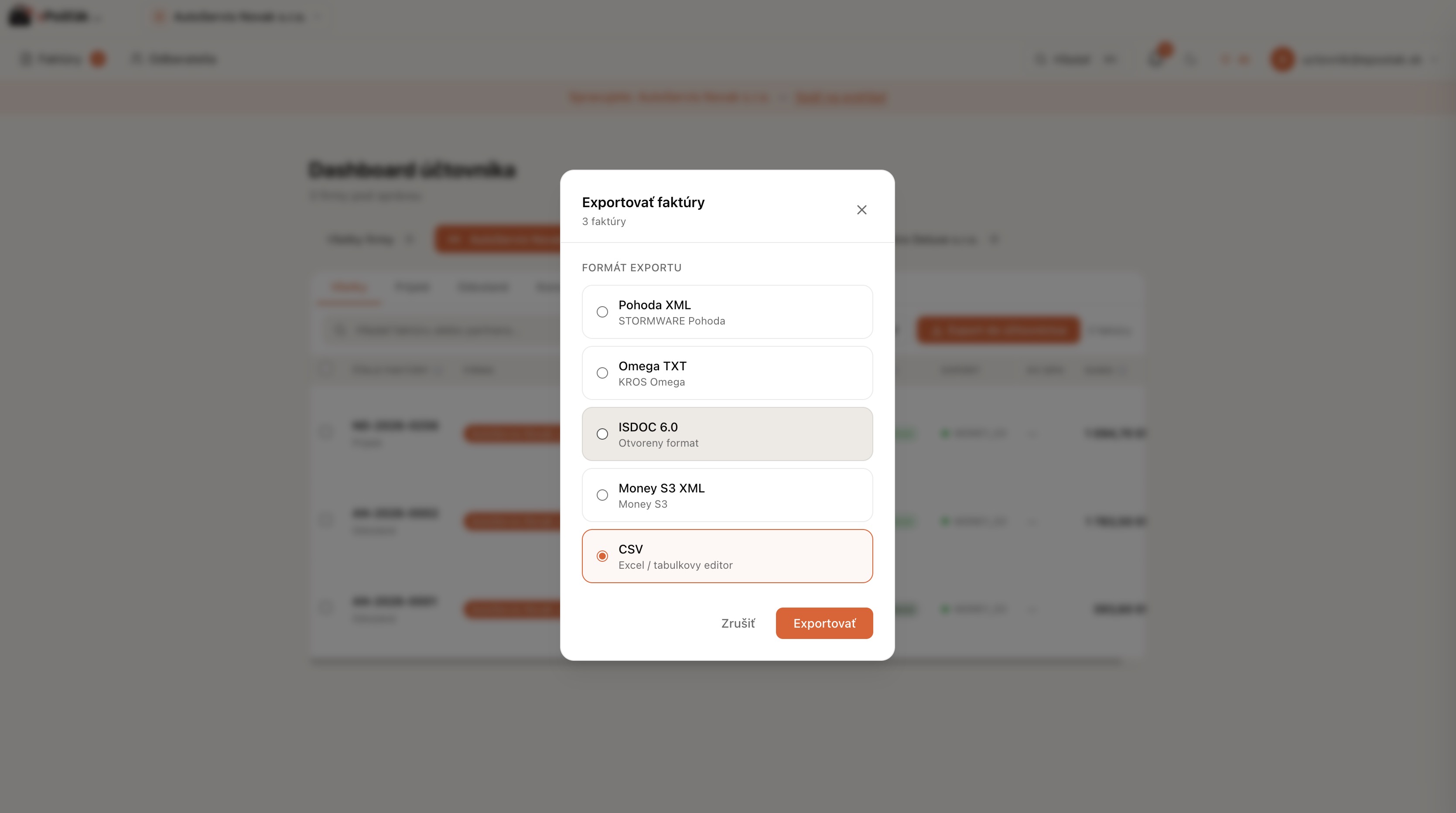Close the Exportovať faktúry dialog
Image resolution: width=1456 pixels, height=813 pixels.
(x=861, y=210)
